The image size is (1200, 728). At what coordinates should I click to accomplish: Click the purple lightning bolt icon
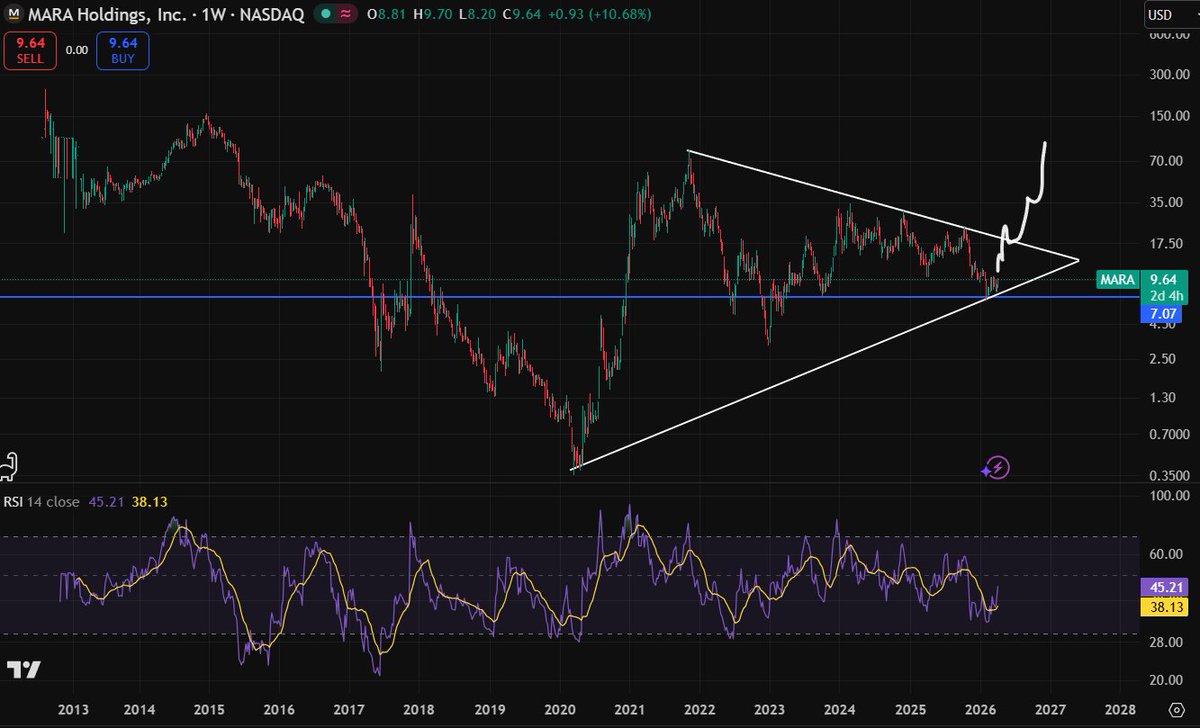pyautogui.click(x=996, y=467)
